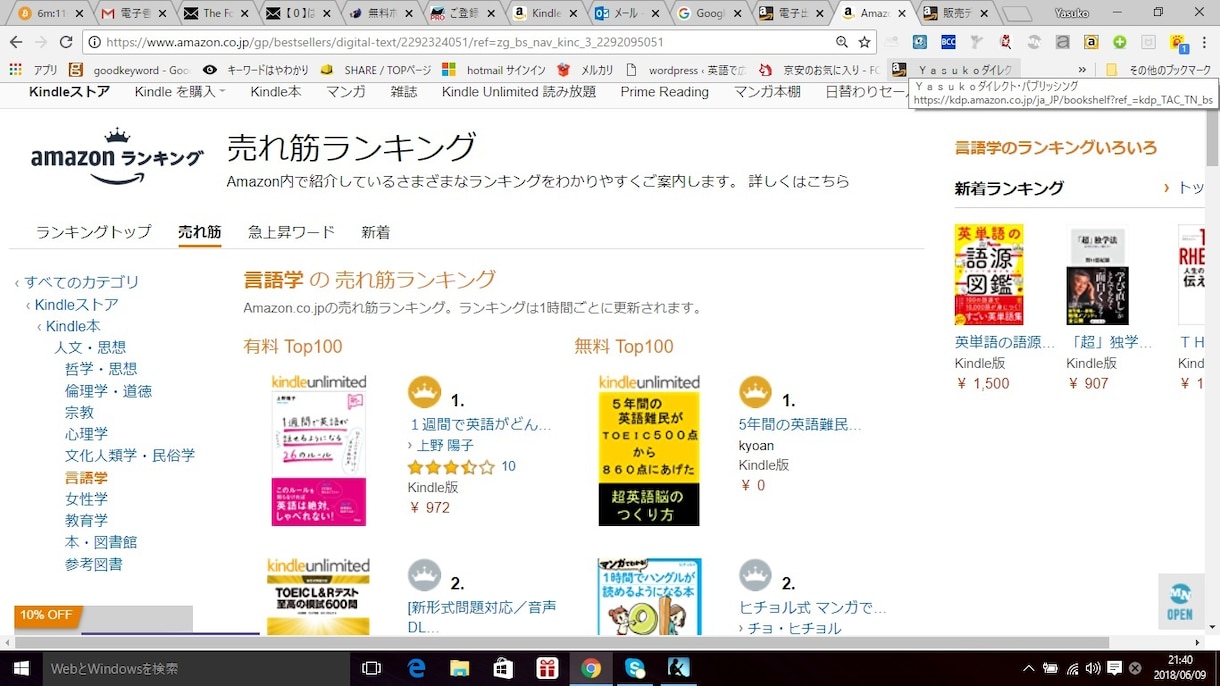Select 参考図書 category

[x=94, y=564]
